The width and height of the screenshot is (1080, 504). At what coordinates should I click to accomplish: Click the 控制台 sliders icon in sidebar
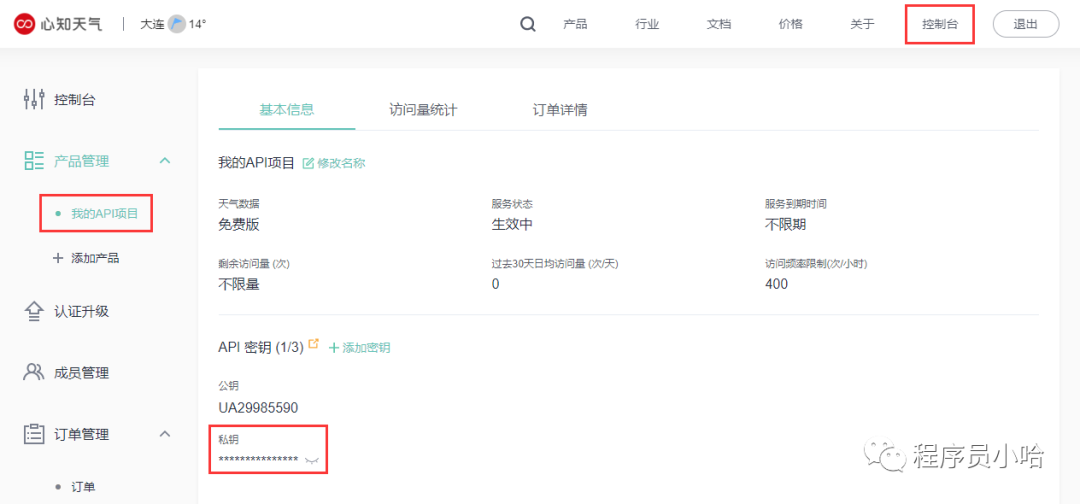34,99
